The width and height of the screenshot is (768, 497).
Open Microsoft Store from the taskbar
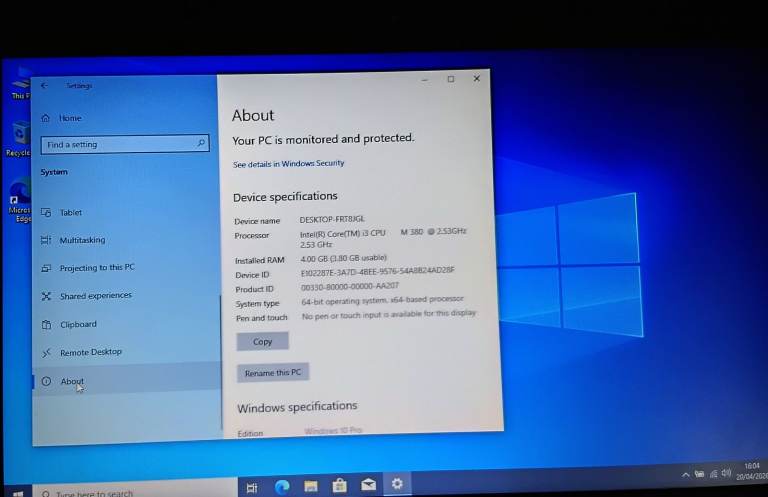click(340, 486)
